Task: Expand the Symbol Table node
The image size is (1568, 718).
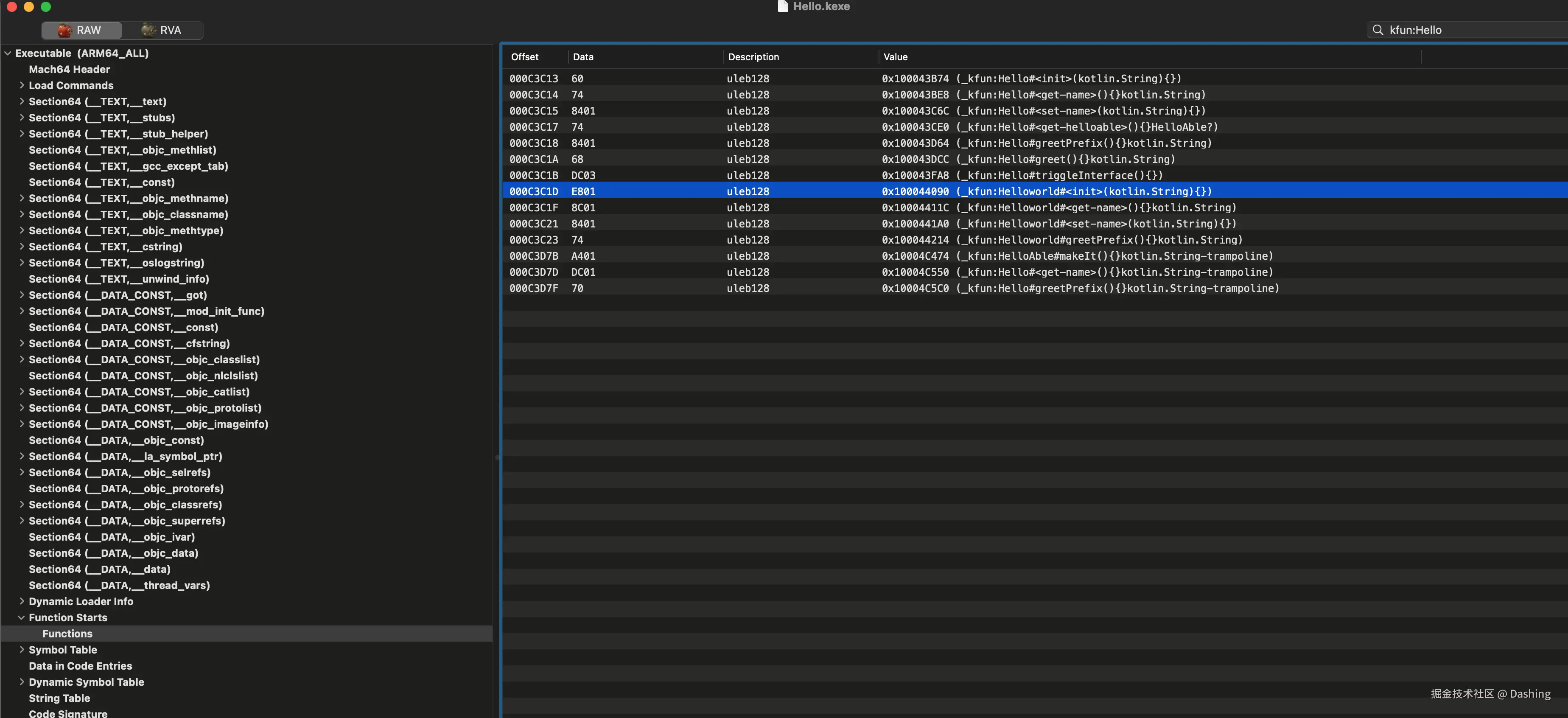Action: click(x=22, y=650)
